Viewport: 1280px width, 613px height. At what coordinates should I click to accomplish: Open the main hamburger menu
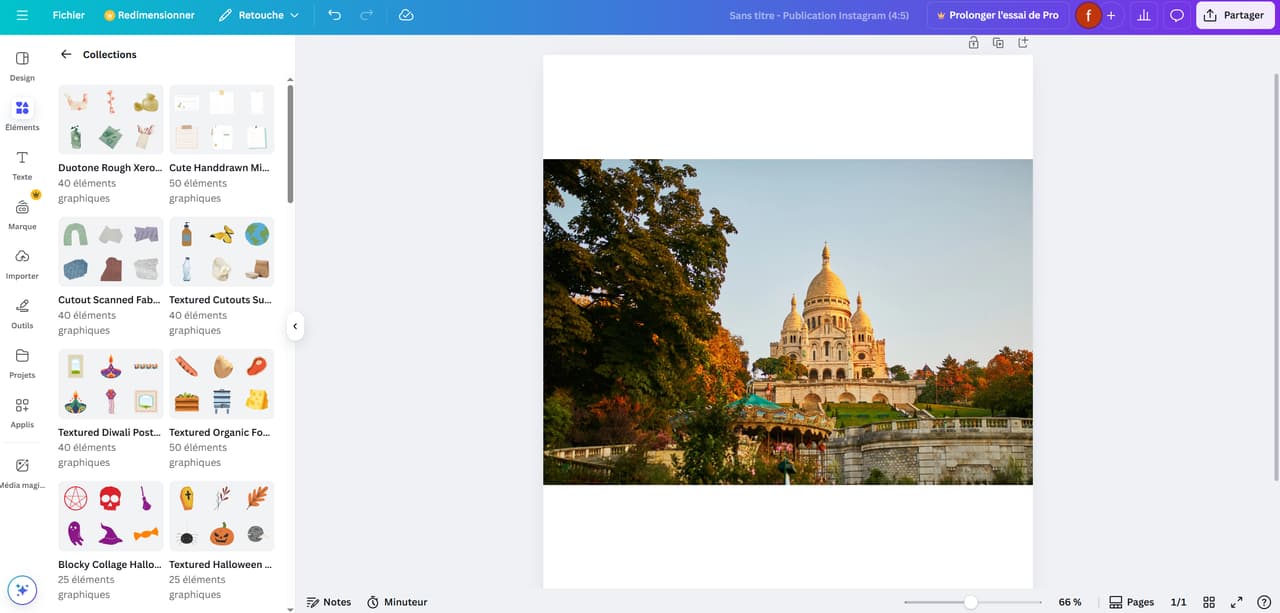(x=22, y=15)
